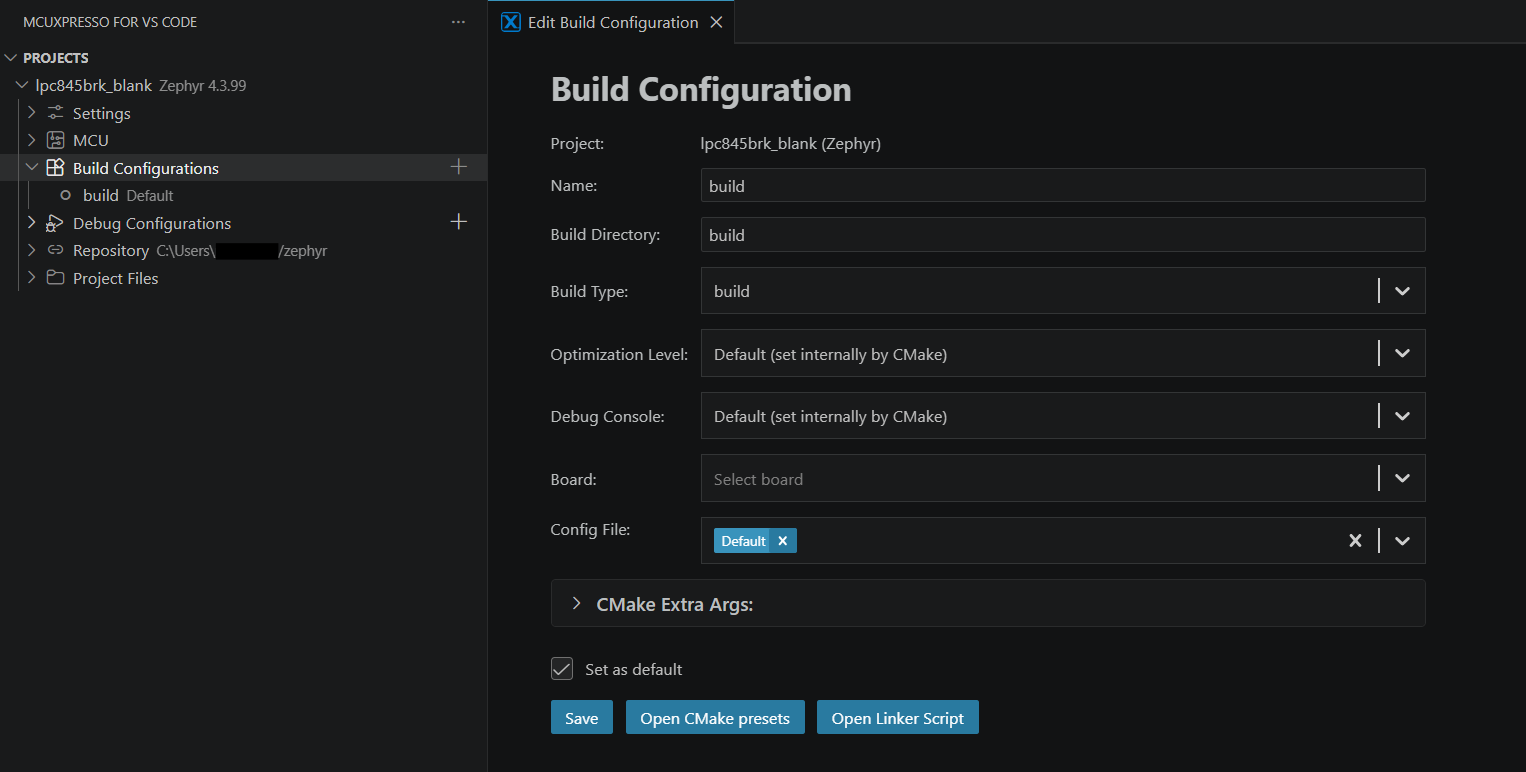This screenshot has height=772, width=1526.
Task: Click Open CMake presets button
Action: [x=715, y=718]
